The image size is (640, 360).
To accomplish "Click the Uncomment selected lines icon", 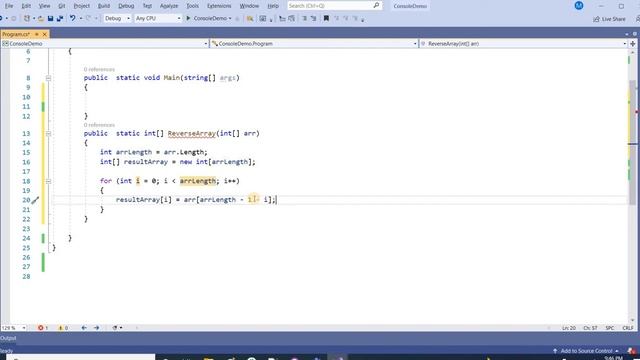I will (x=313, y=18).
